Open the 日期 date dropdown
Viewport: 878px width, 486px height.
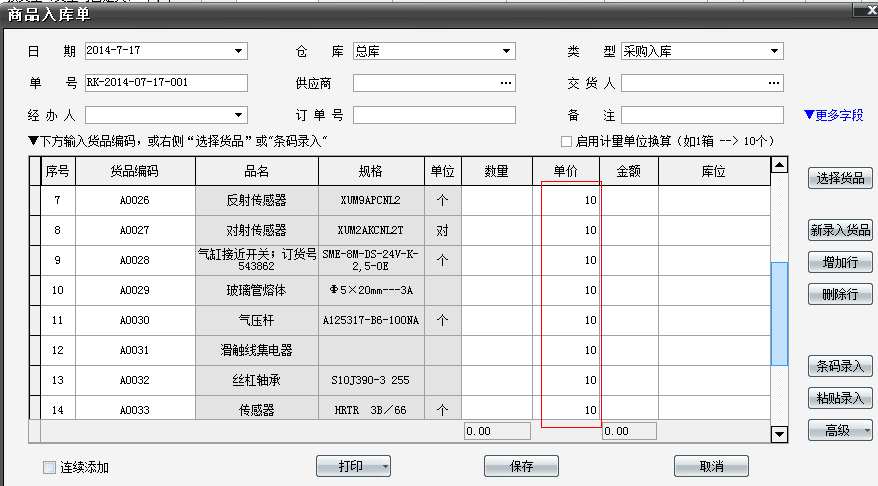tap(238, 51)
